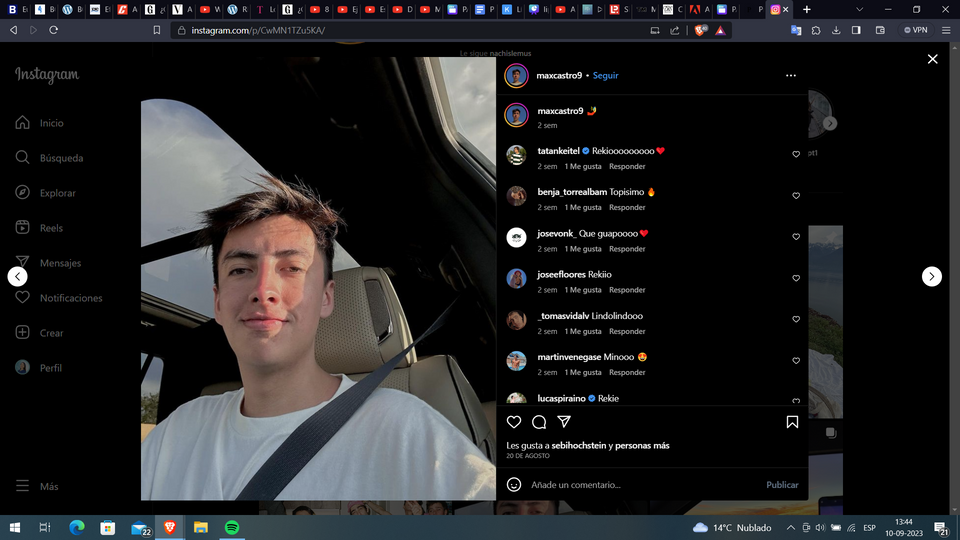Screen dimensions: 960x540
Task: Click the Brave Shields lion icon
Action: point(700,30)
